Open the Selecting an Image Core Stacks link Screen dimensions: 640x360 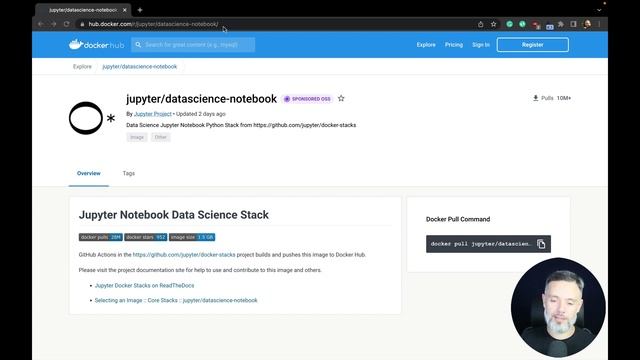(x=176, y=300)
